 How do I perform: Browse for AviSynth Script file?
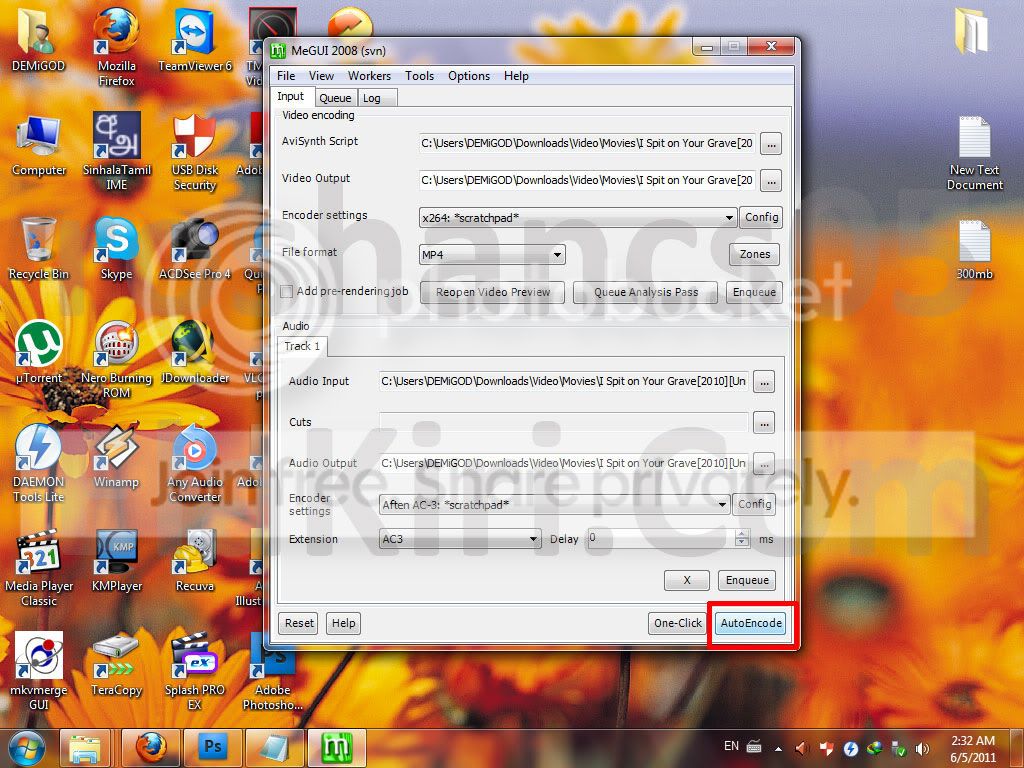pos(771,143)
